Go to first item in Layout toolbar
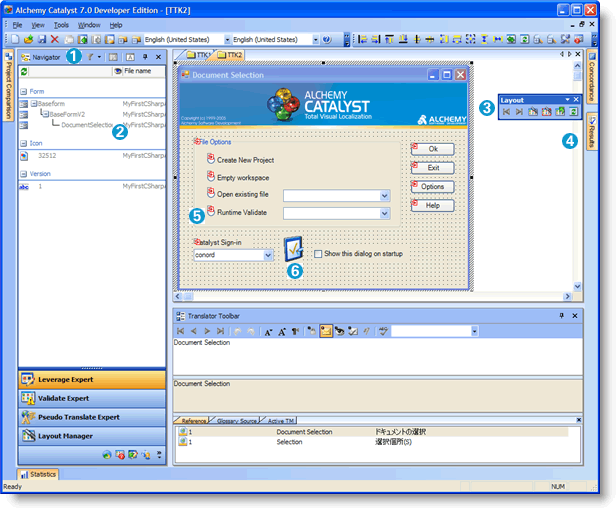The height and width of the screenshot is (510, 616). pyautogui.click(x=506, y=112)
